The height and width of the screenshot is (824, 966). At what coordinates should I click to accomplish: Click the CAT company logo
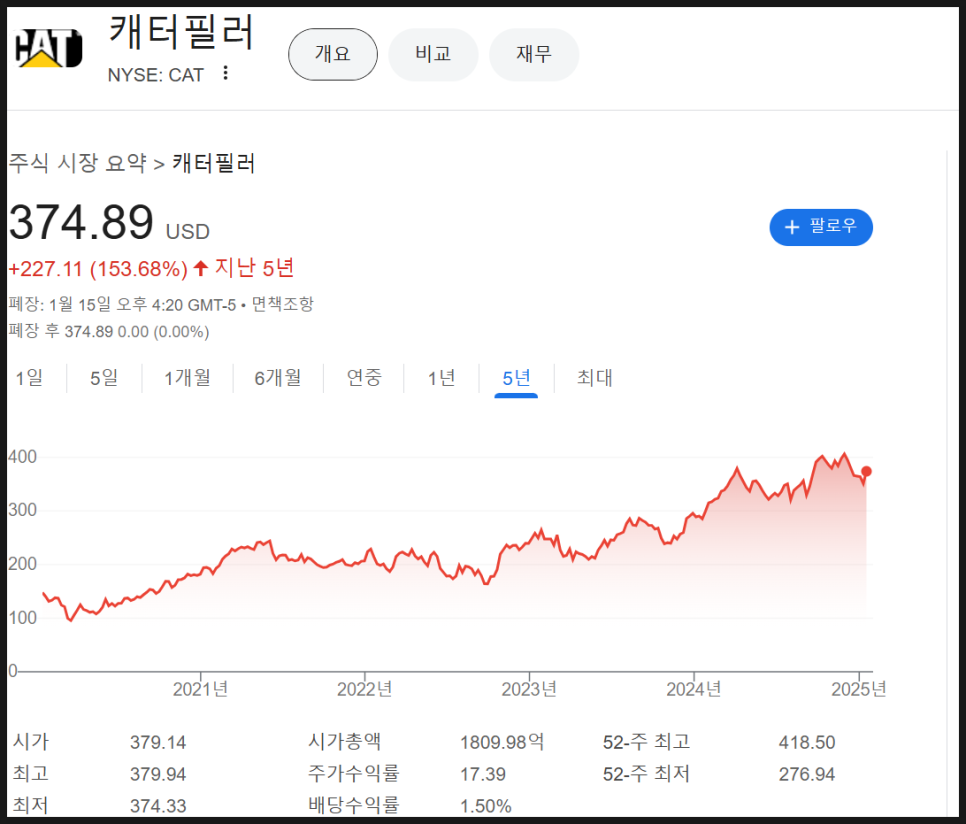click(48, 48)
